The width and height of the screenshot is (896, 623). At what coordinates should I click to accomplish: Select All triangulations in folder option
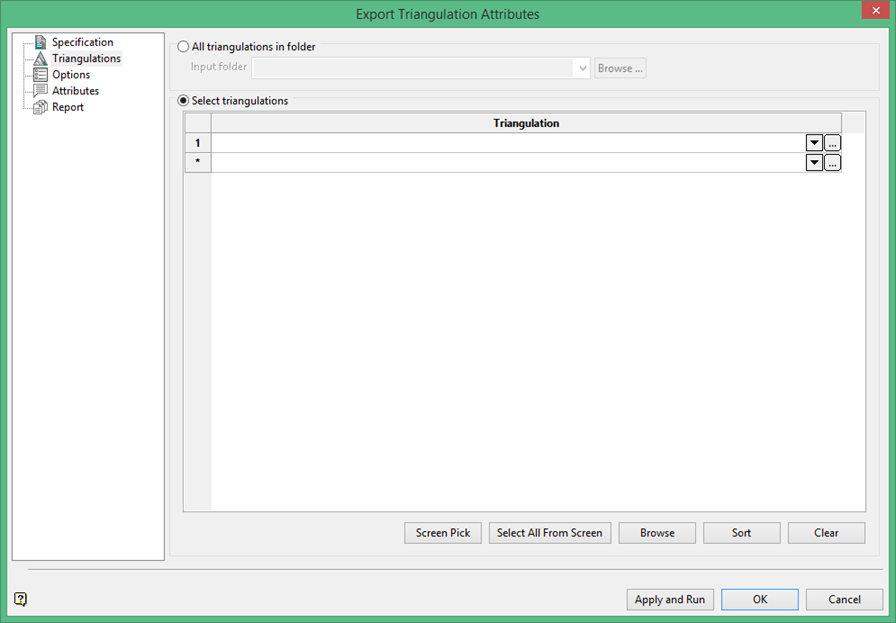[x=183, y=47]
